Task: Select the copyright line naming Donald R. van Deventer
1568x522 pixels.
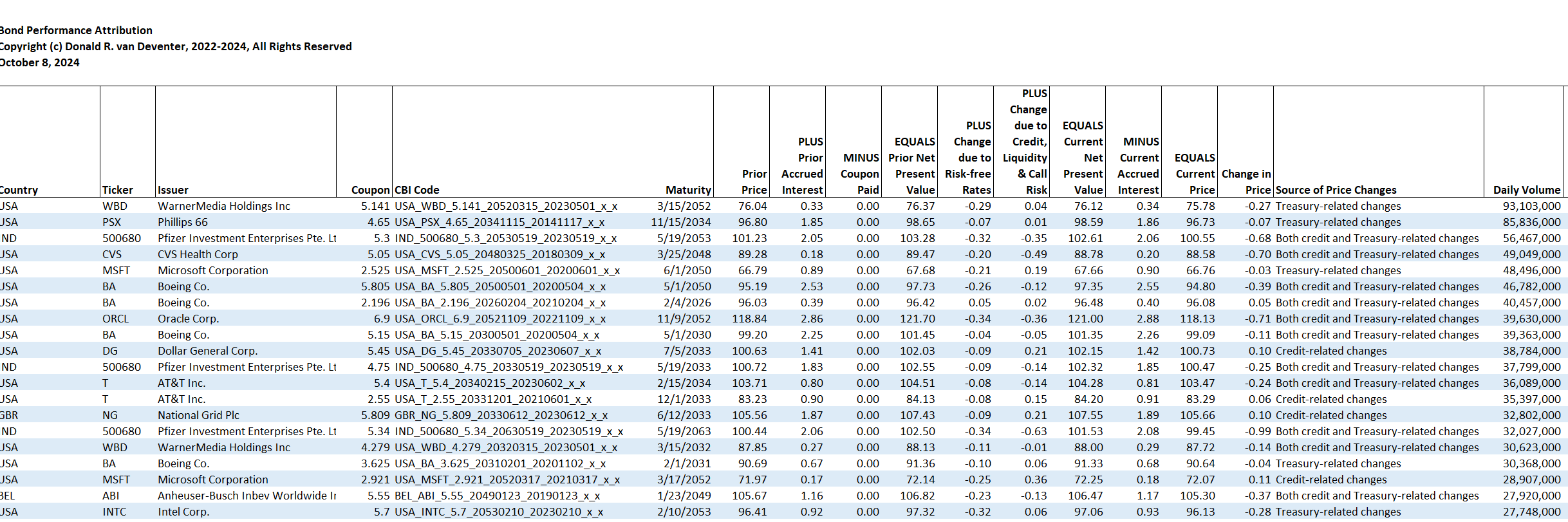Action: [x=176, y=46]
